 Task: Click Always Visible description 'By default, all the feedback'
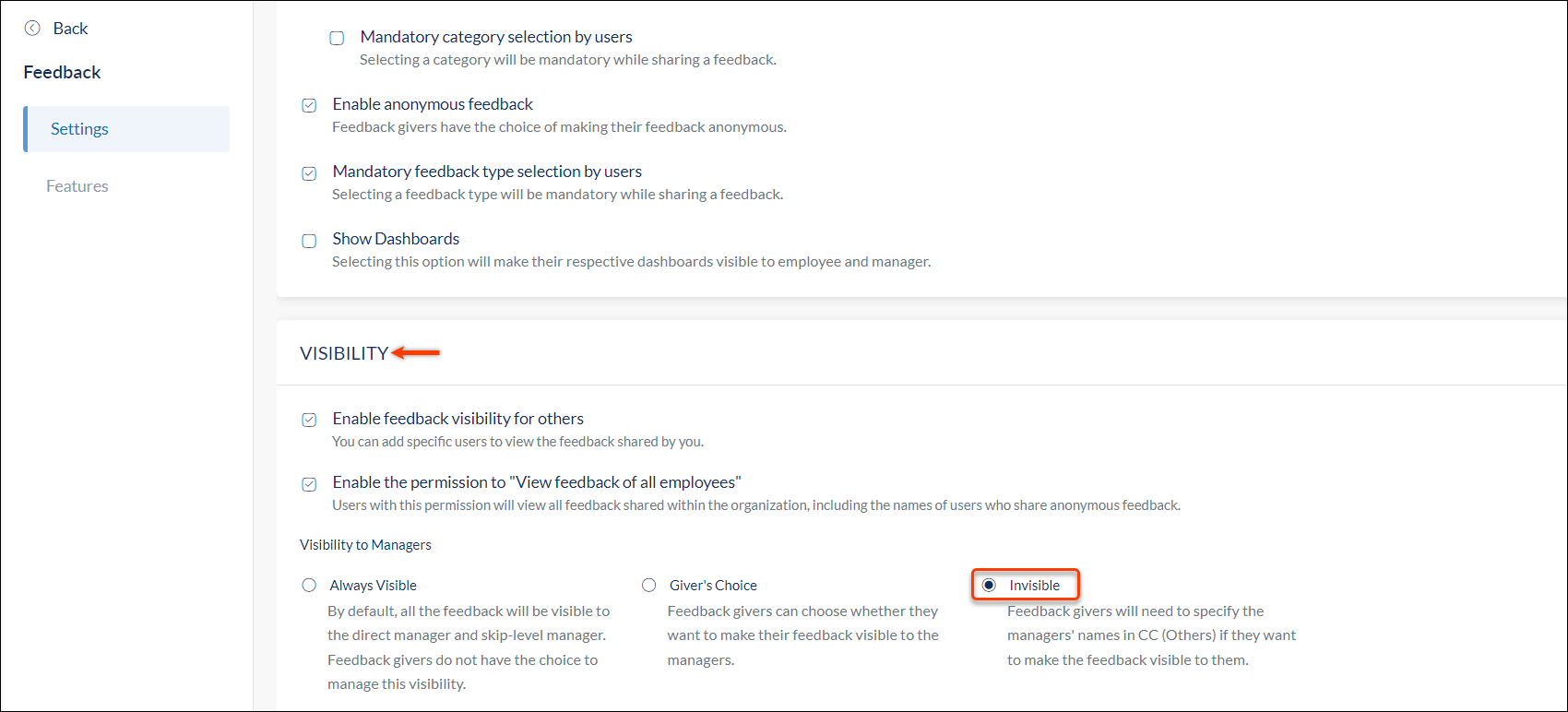point(469,647)
